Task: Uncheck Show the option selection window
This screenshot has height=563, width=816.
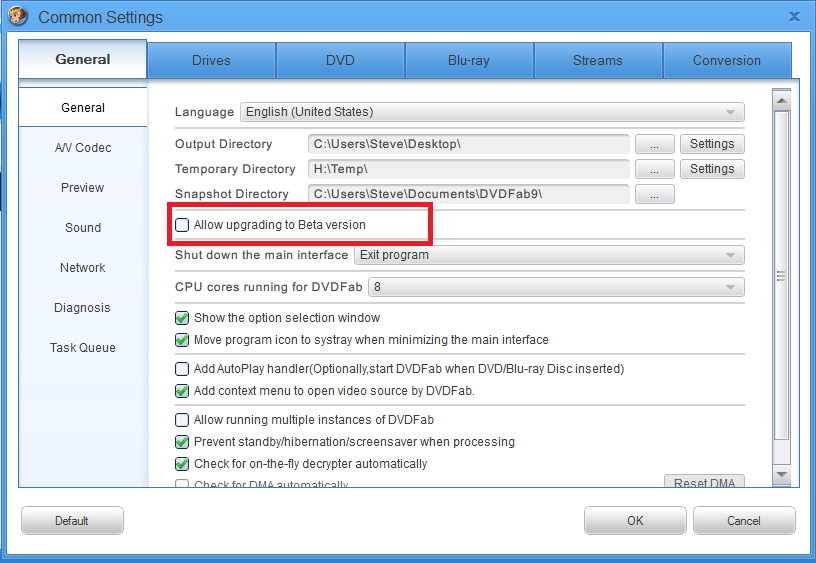Action: [x=182, y=318]
